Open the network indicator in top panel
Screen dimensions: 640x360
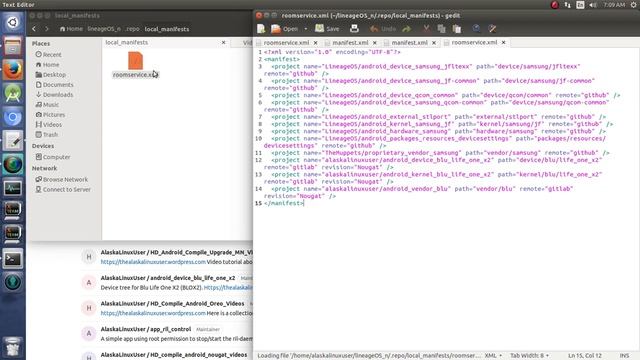coord(567,5)
